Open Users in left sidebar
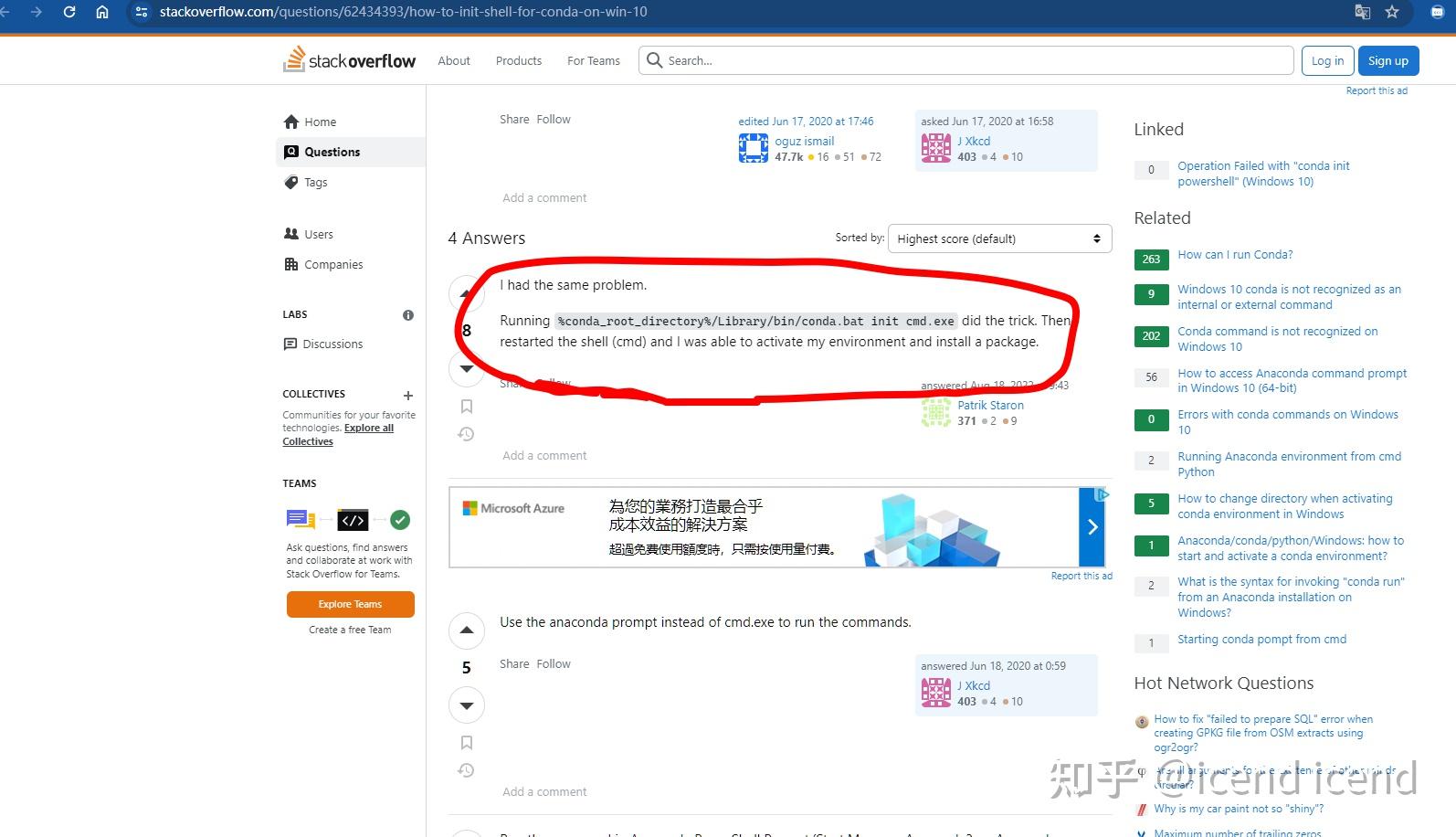 click(x=351, y=234)
